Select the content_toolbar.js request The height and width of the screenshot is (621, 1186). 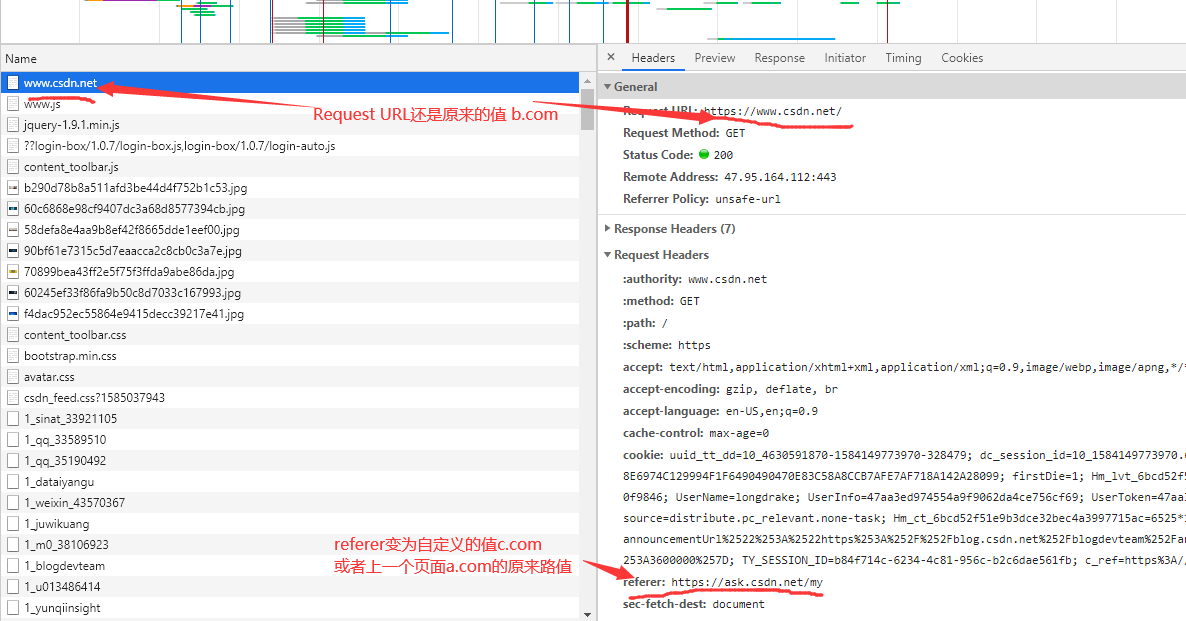[290, 167]
